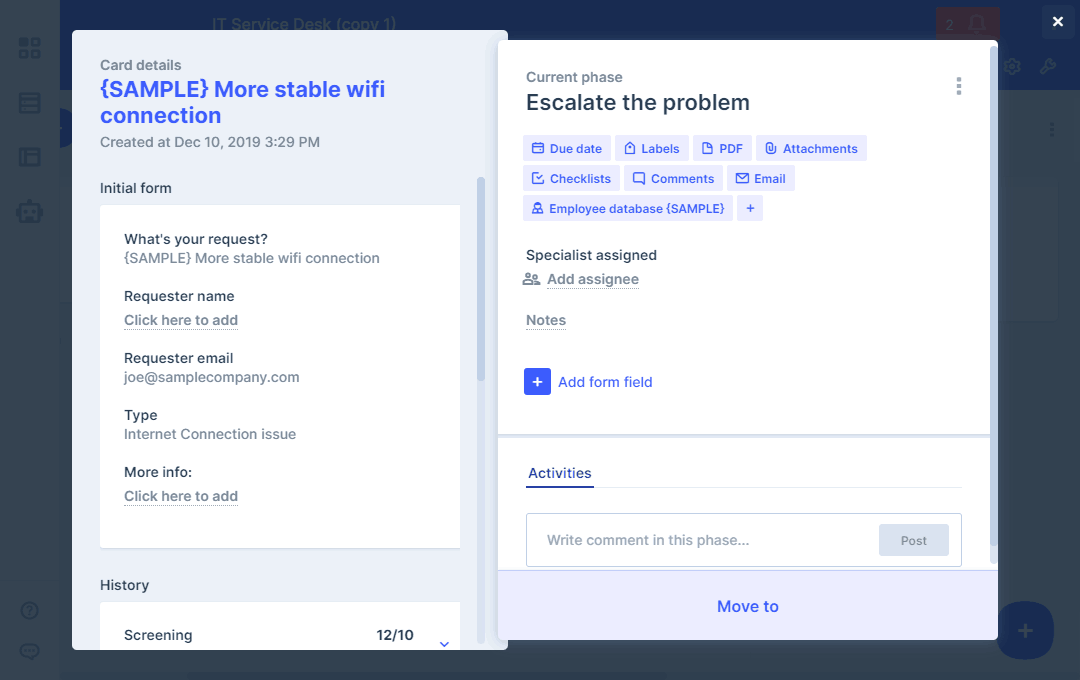Add Requester name via Click here to add

[x=181, y=320]
